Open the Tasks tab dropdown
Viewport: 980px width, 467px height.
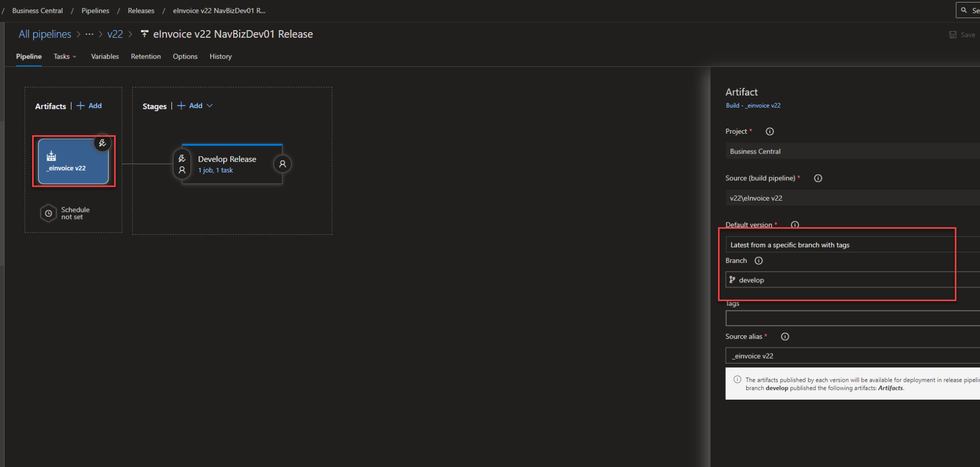point(65,56)
